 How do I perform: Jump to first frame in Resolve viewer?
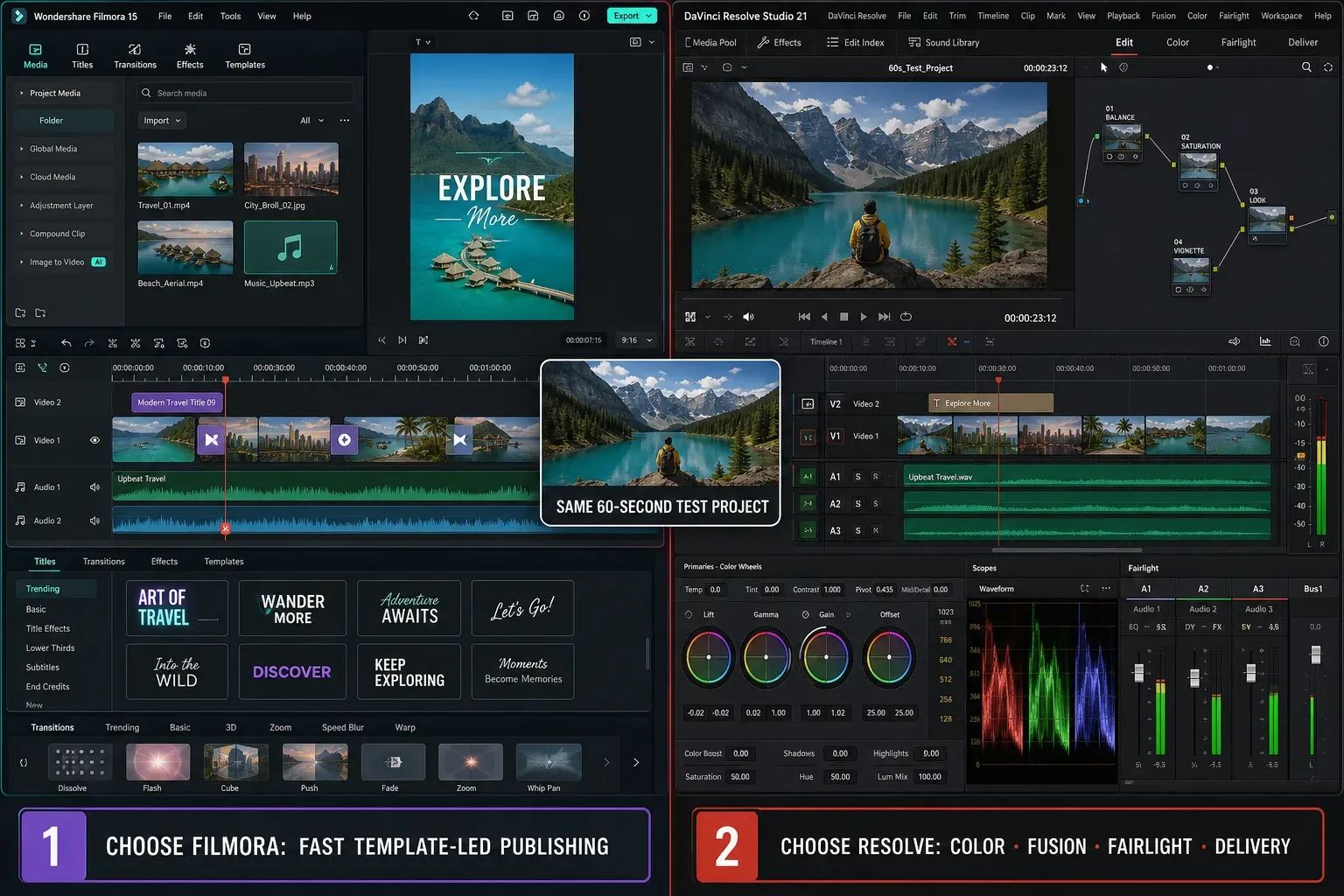coord(804,317)
